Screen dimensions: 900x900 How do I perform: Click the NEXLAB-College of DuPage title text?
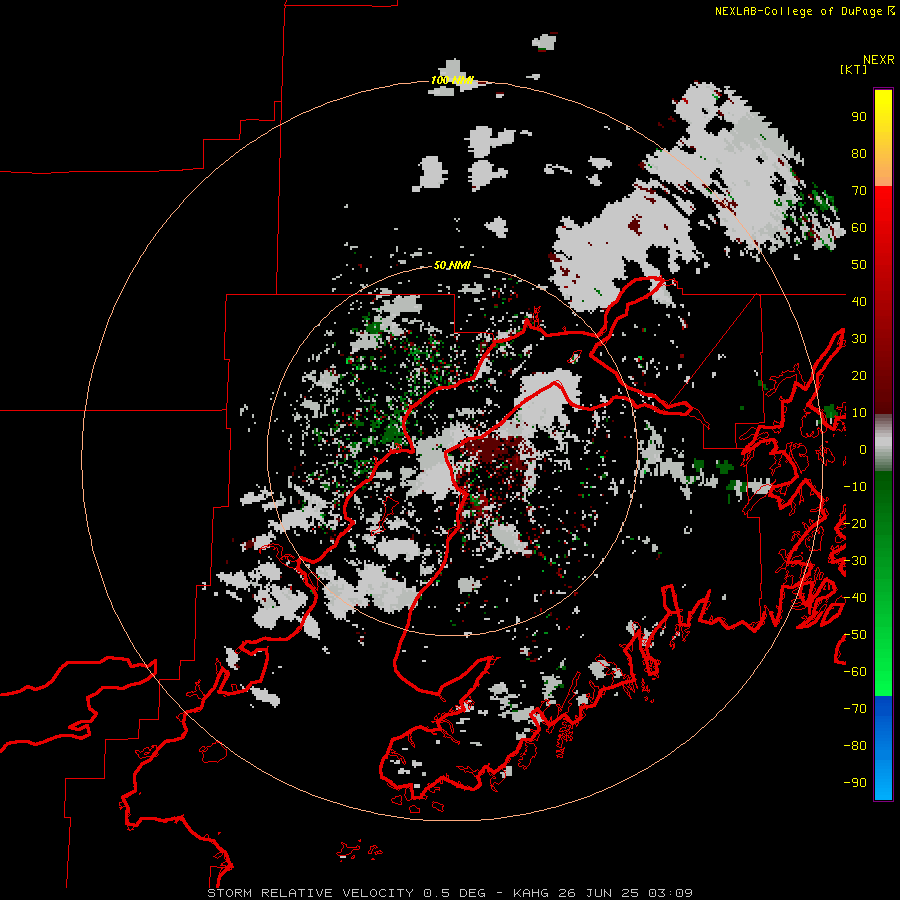point(798,11)
